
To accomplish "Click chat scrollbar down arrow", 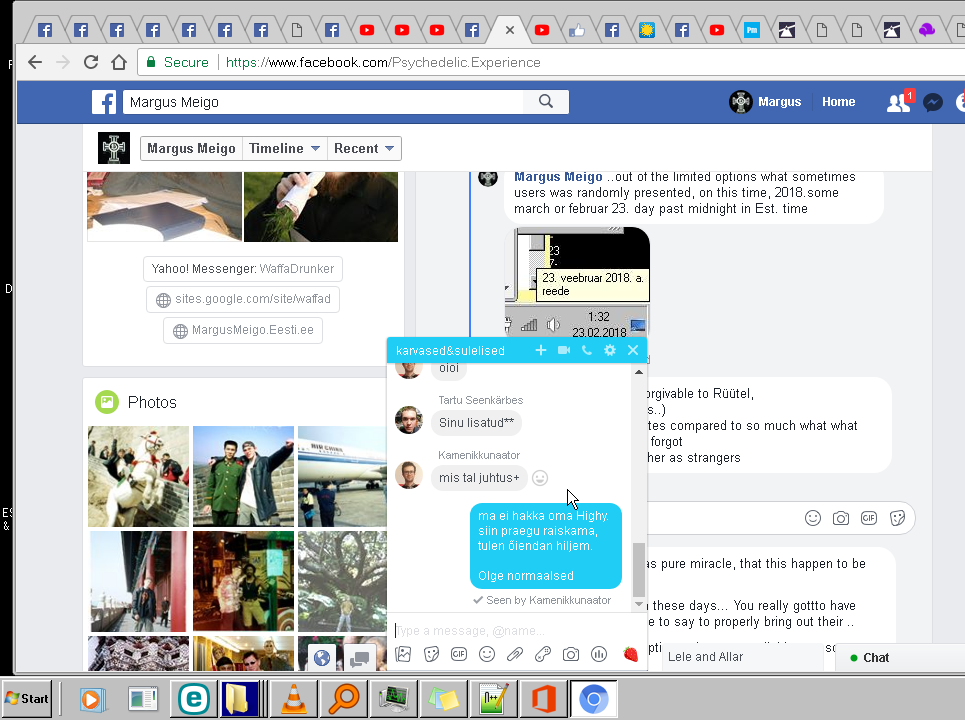I will click(x=639, y=604).
